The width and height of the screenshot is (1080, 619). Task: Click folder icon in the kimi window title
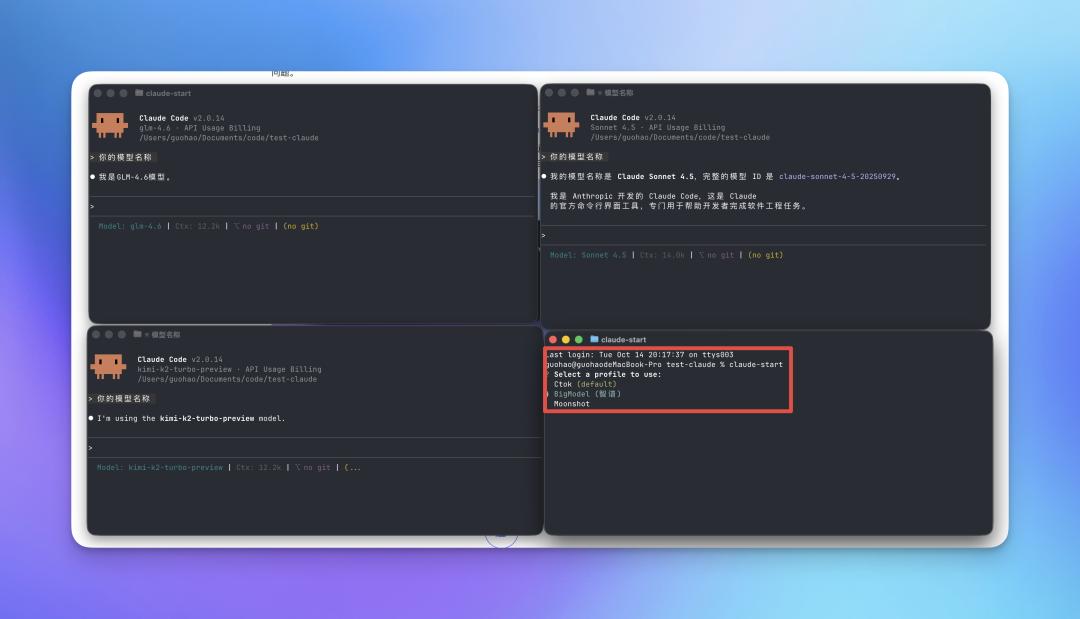coord(138,334)
